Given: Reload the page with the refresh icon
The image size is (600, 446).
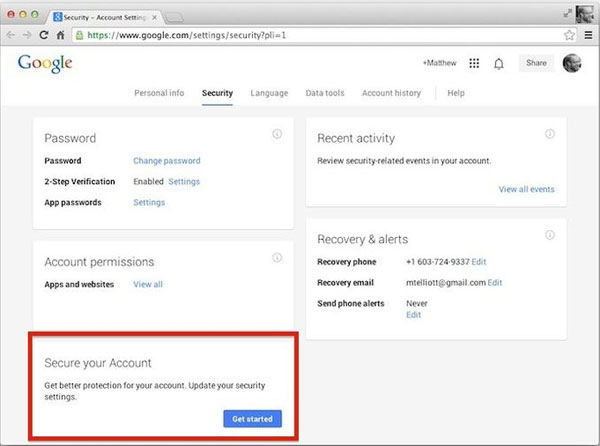Looking at the screenshot, I should [x=44, y=35].
